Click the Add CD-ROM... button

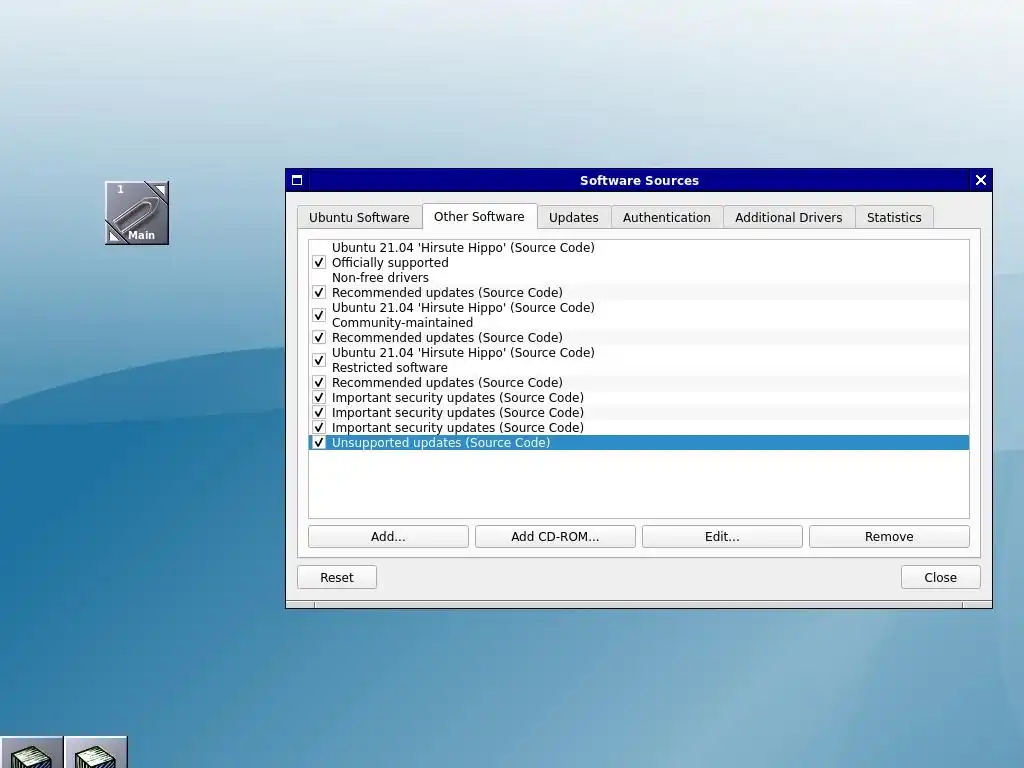555,537
